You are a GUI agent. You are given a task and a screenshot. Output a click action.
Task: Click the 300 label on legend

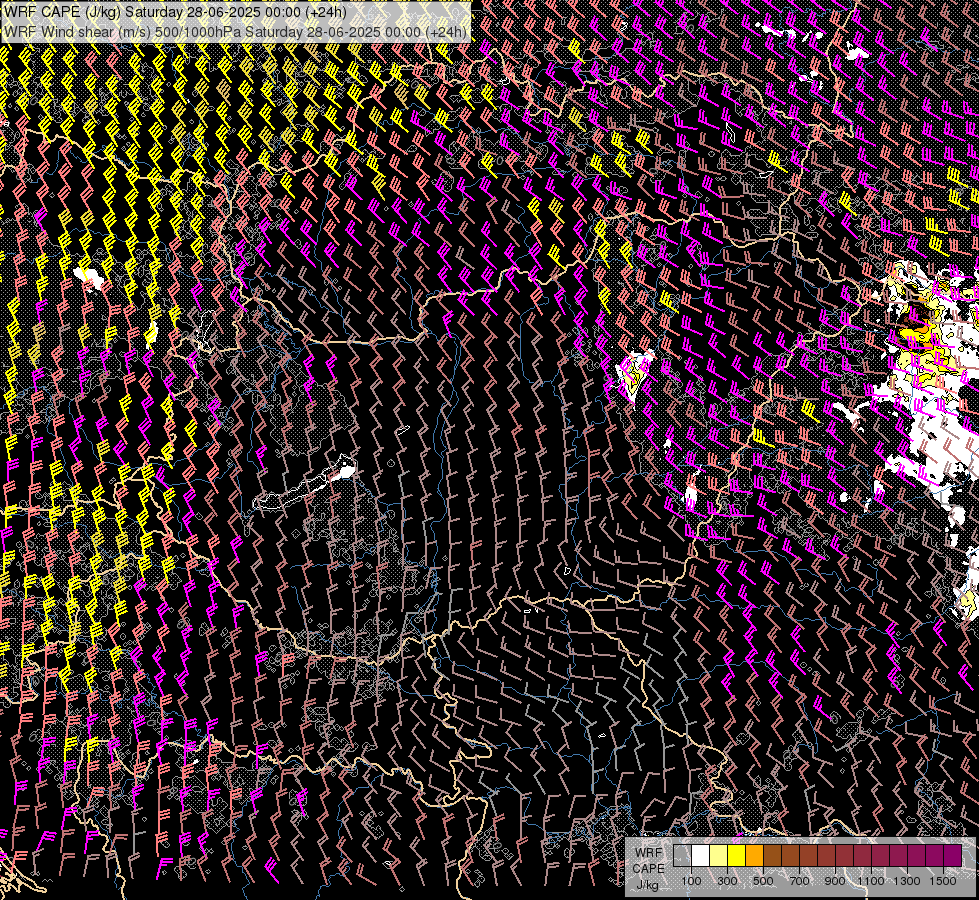coord(727,881)
